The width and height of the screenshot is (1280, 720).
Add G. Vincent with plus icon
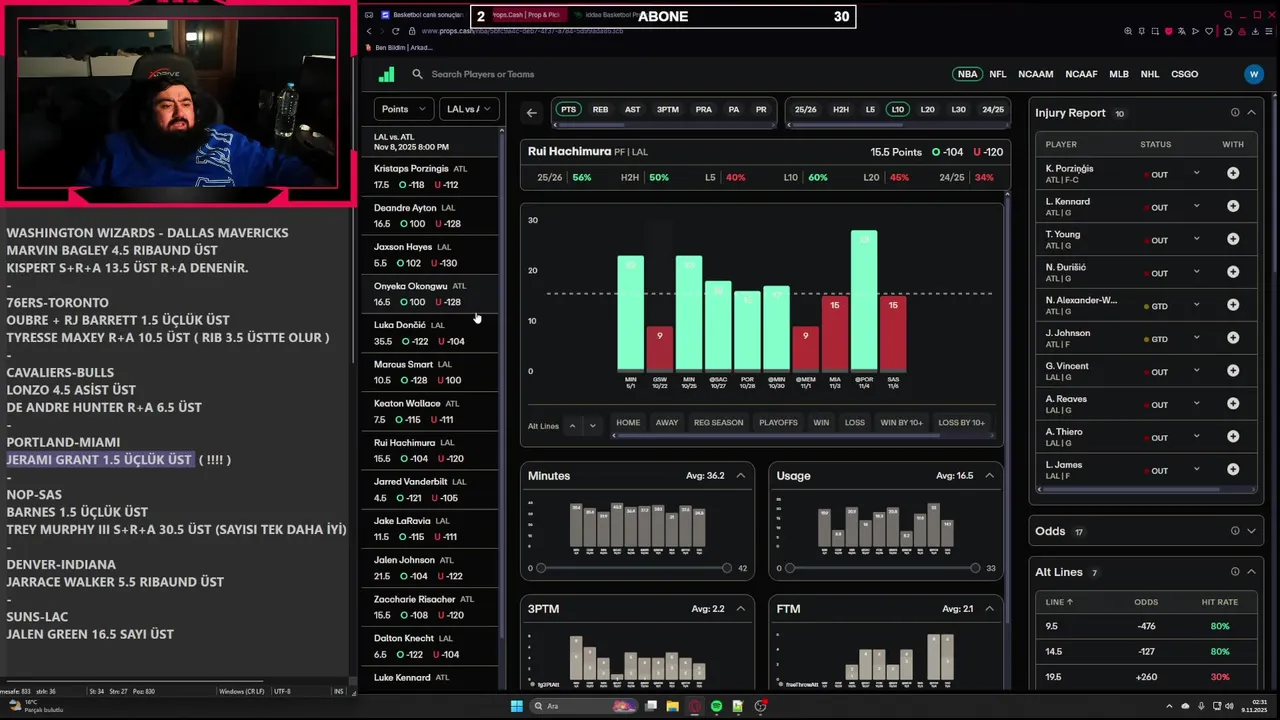(x=1233, y=372)
